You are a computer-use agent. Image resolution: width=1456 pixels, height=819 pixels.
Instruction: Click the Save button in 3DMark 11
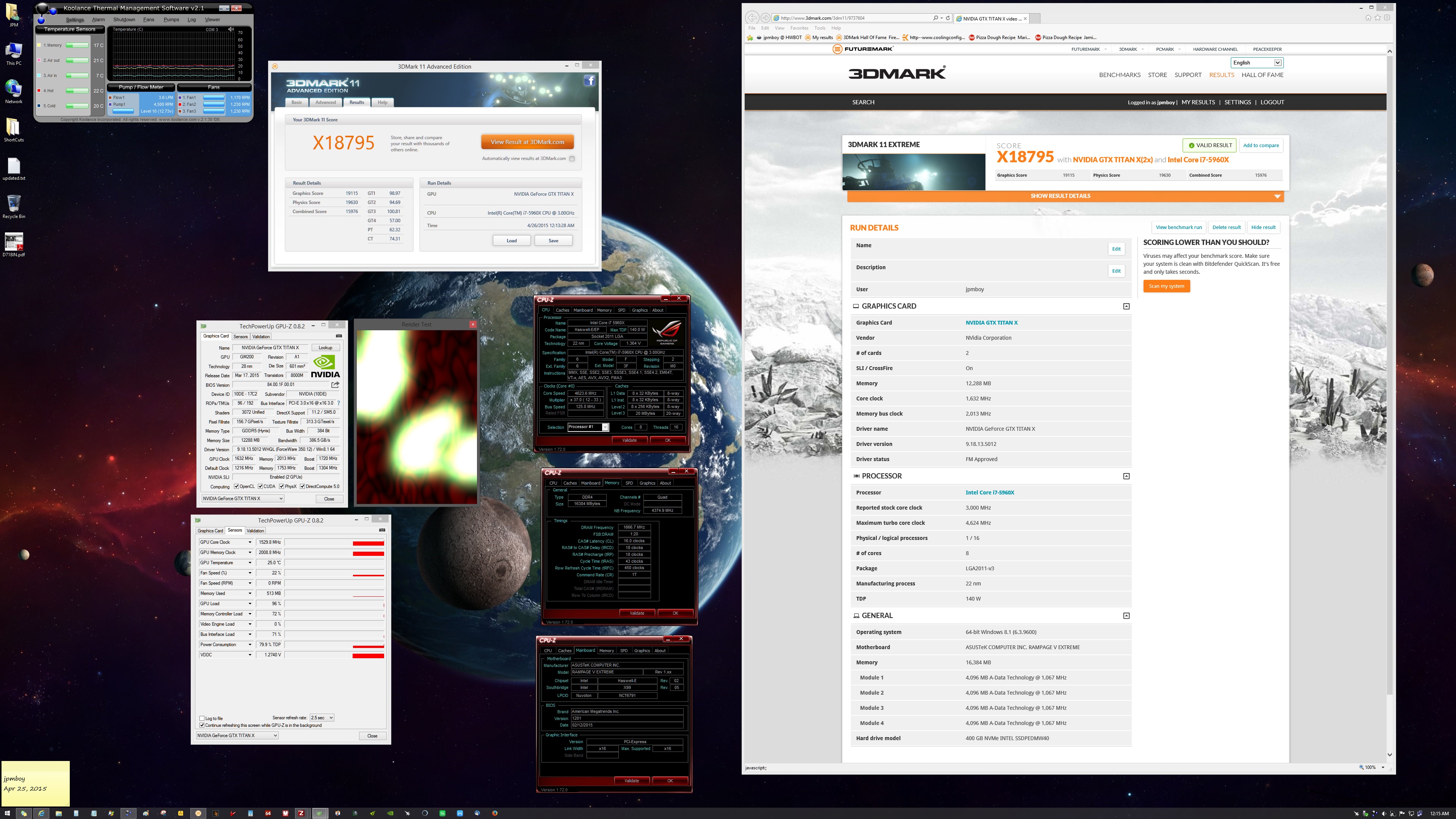coord(553,241)
